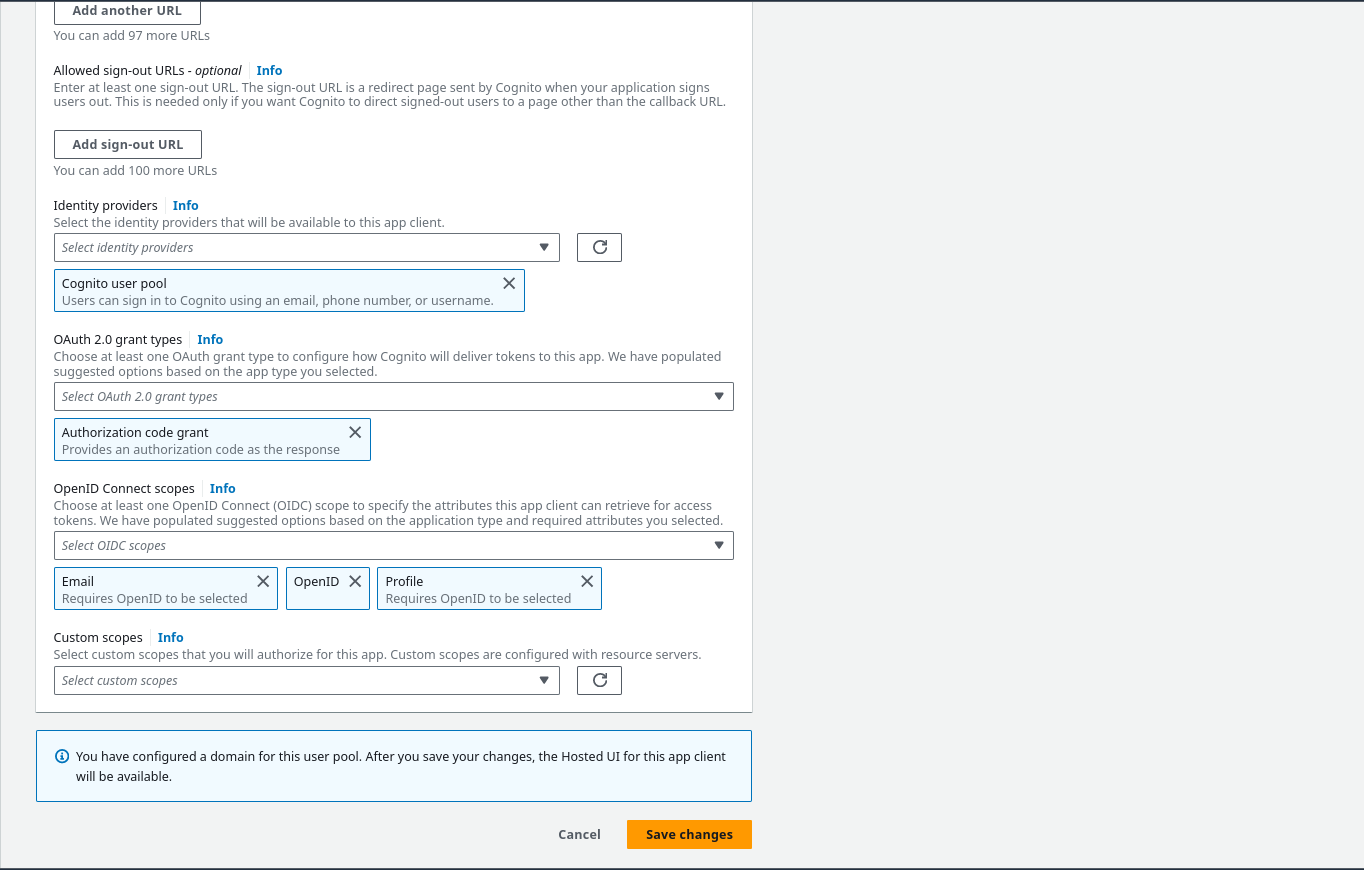The height and width of the screenshot is (870, 1364).
Task: Remove the Cognito user pool identity provider
Action: (509, 283)
